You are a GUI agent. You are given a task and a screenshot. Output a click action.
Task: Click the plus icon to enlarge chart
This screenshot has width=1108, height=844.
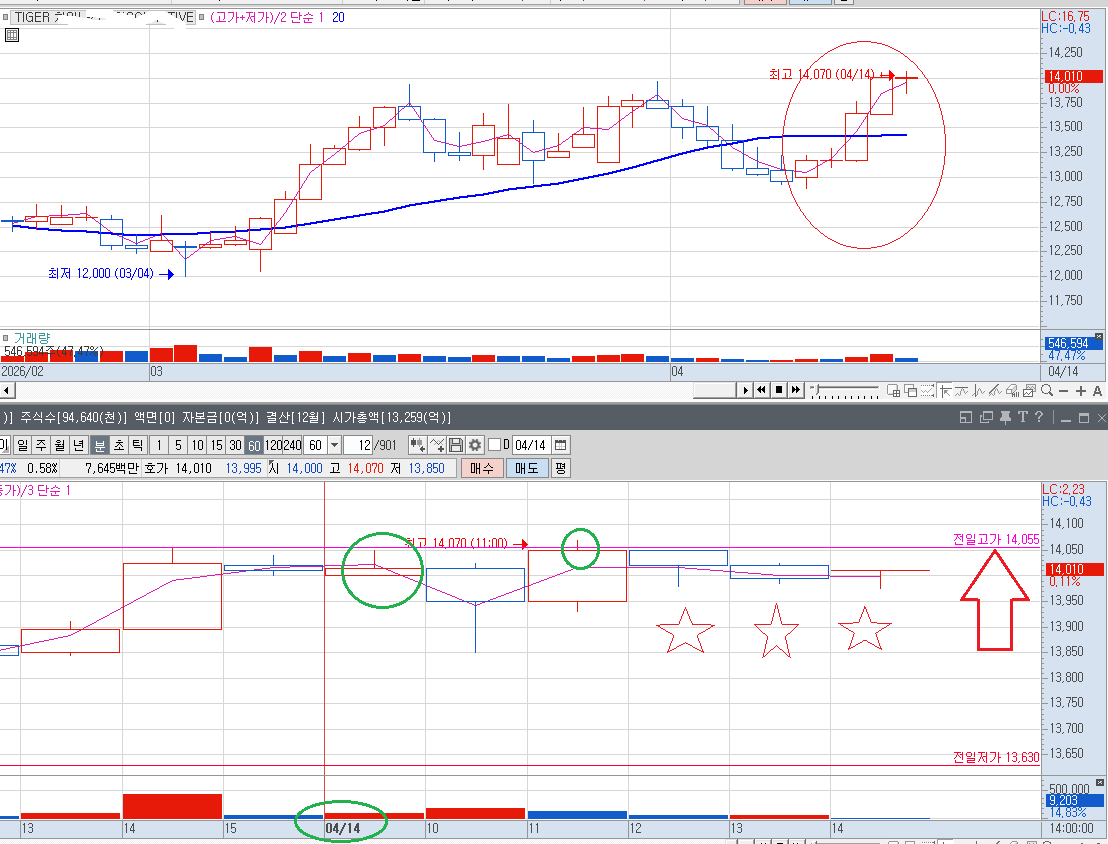1079,390
